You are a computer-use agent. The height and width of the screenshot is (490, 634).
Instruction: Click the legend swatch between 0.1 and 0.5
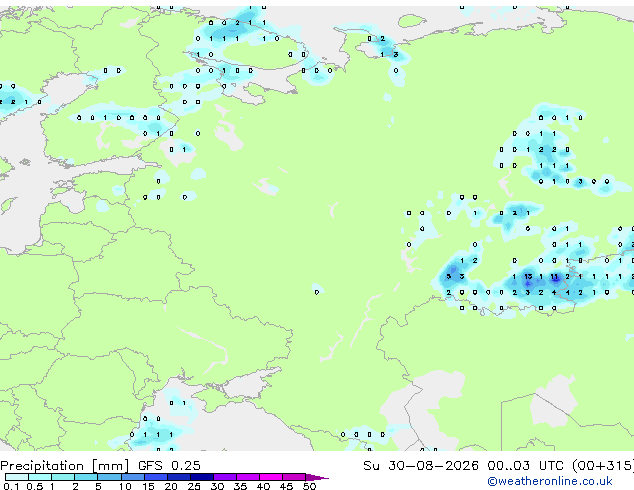coord(17,477)
